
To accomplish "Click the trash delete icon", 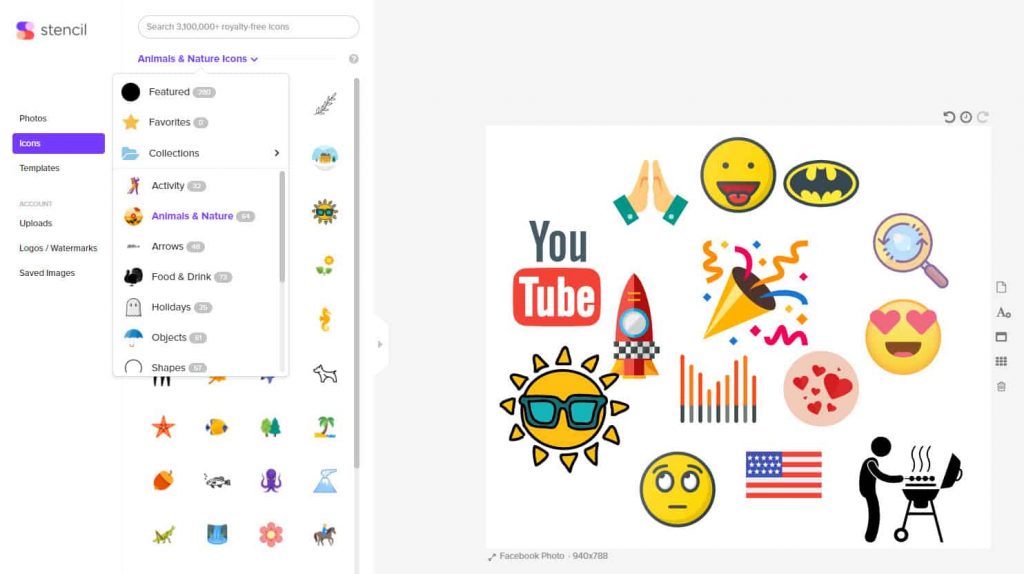I will [x=1001, y=387].
